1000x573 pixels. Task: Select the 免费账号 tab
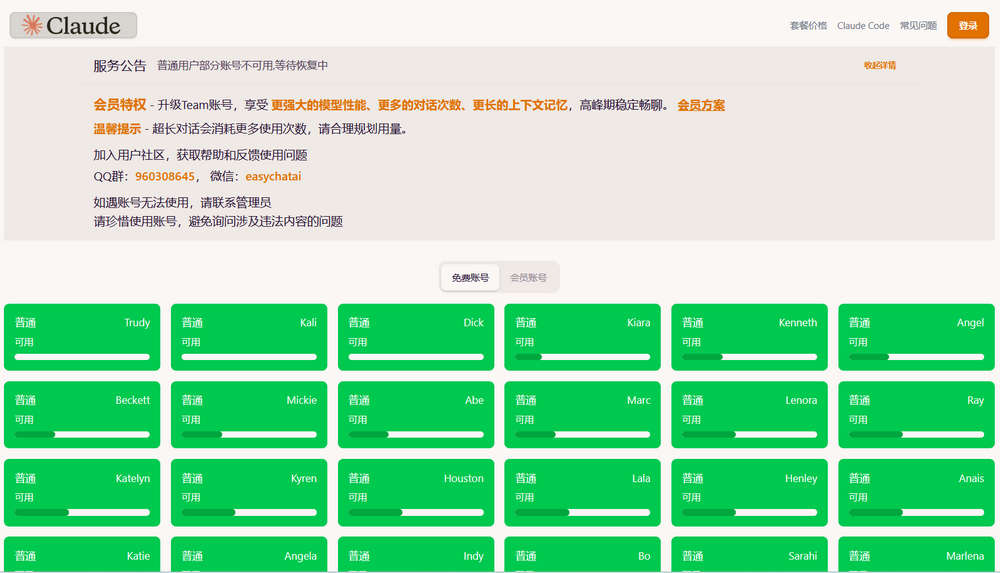[x=470, y=278]
